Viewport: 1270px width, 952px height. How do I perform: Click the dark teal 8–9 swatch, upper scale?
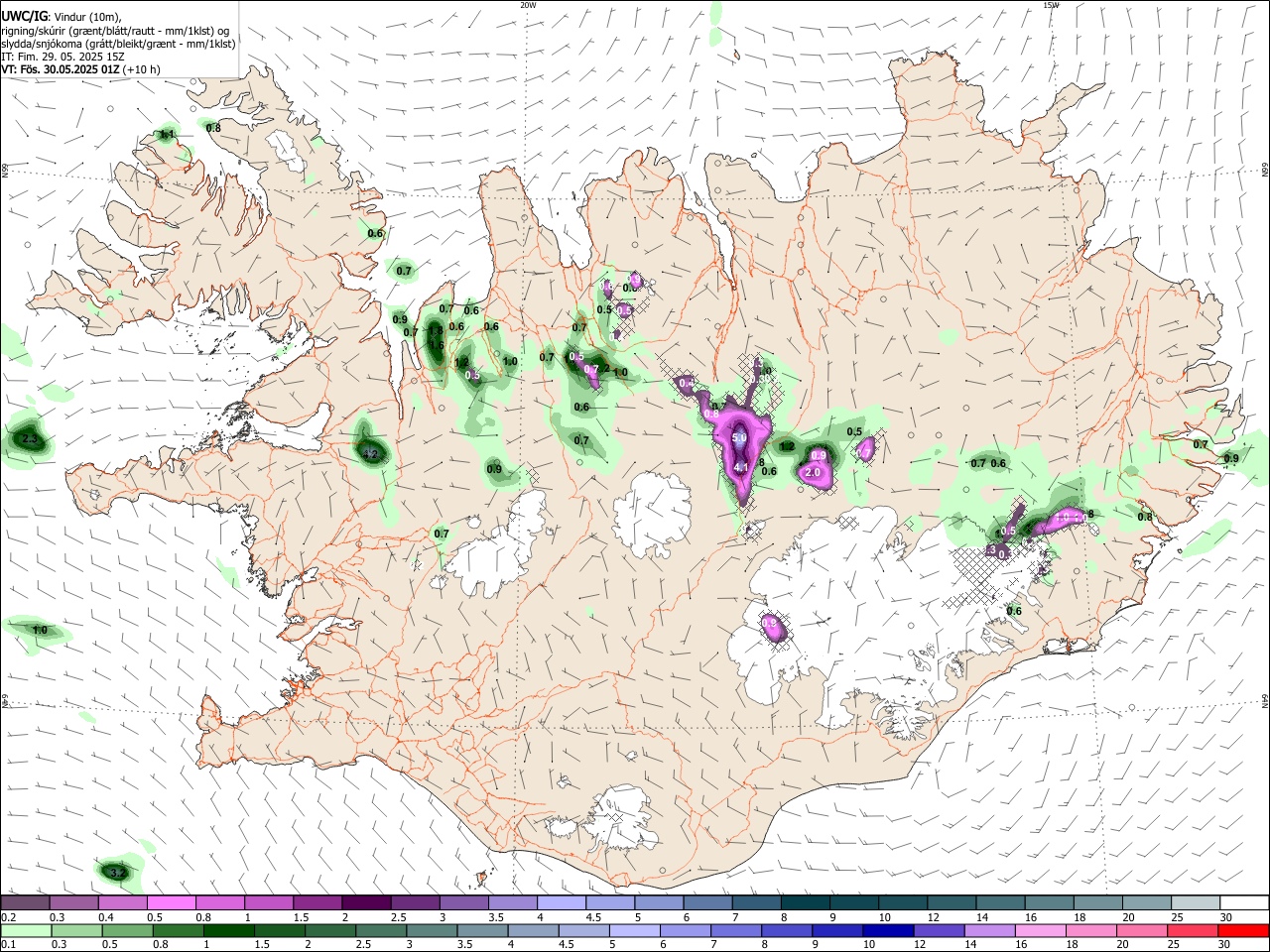click(x=805, y=902)
